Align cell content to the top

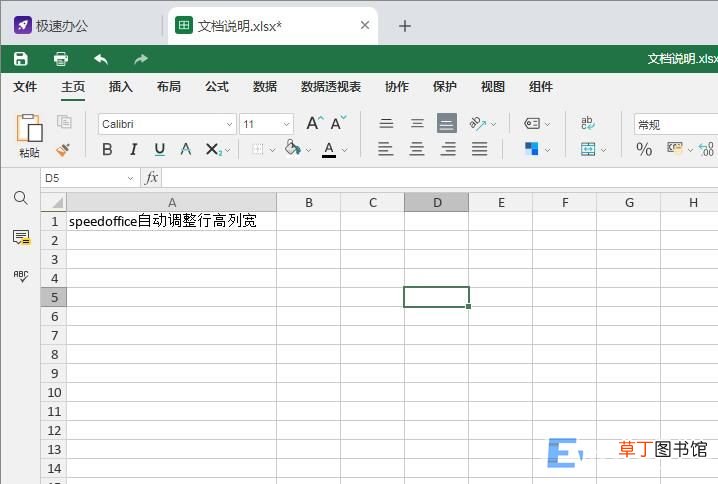tap(386, 123)
